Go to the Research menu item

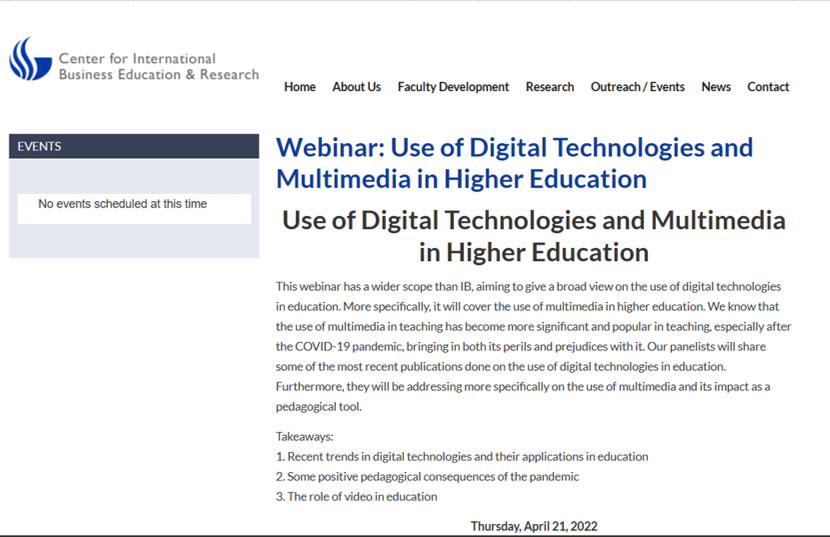549,87
